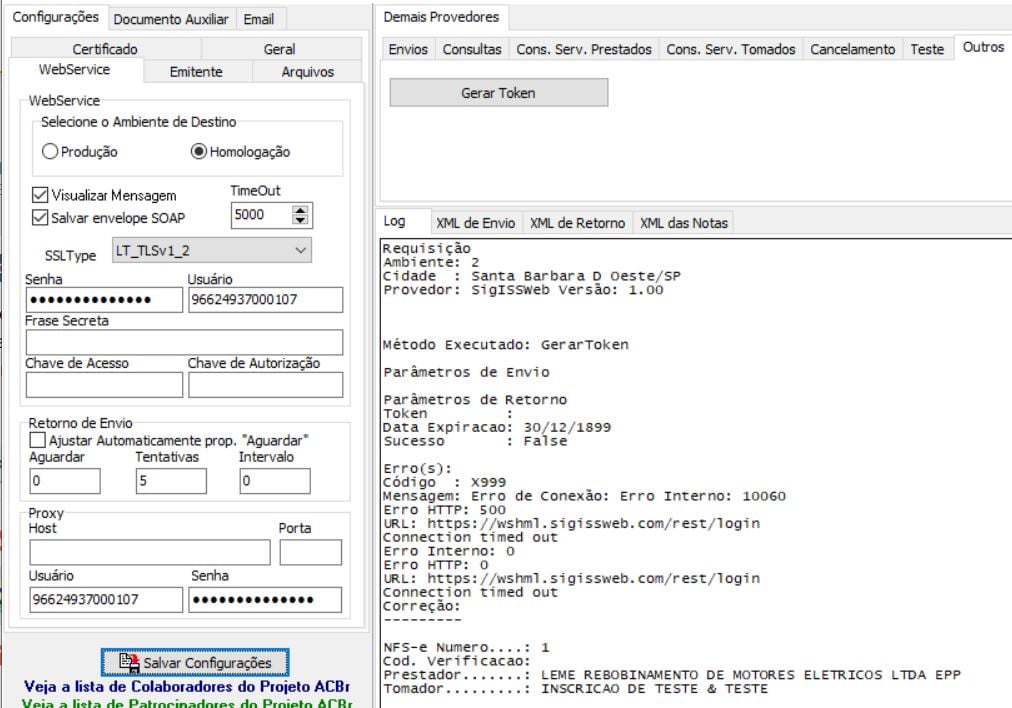Image resolution: width=1012 pixels, height=708 pixels.
Task: Select the Demais Provedores tab
Action: 441,17
